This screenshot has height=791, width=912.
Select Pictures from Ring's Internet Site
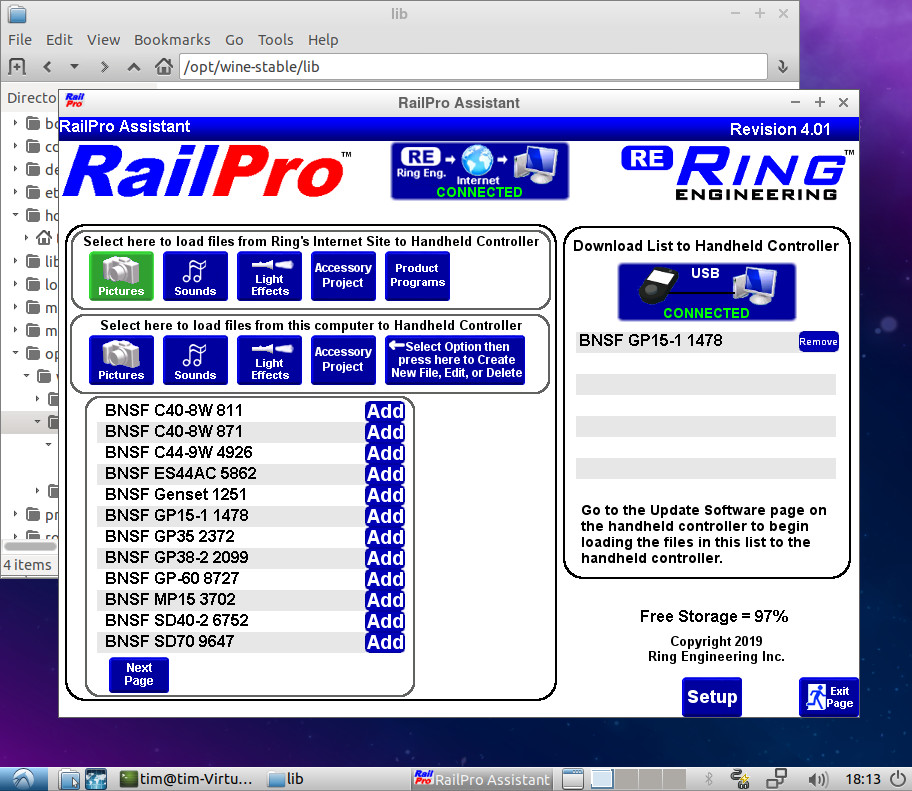coord(121,276)
